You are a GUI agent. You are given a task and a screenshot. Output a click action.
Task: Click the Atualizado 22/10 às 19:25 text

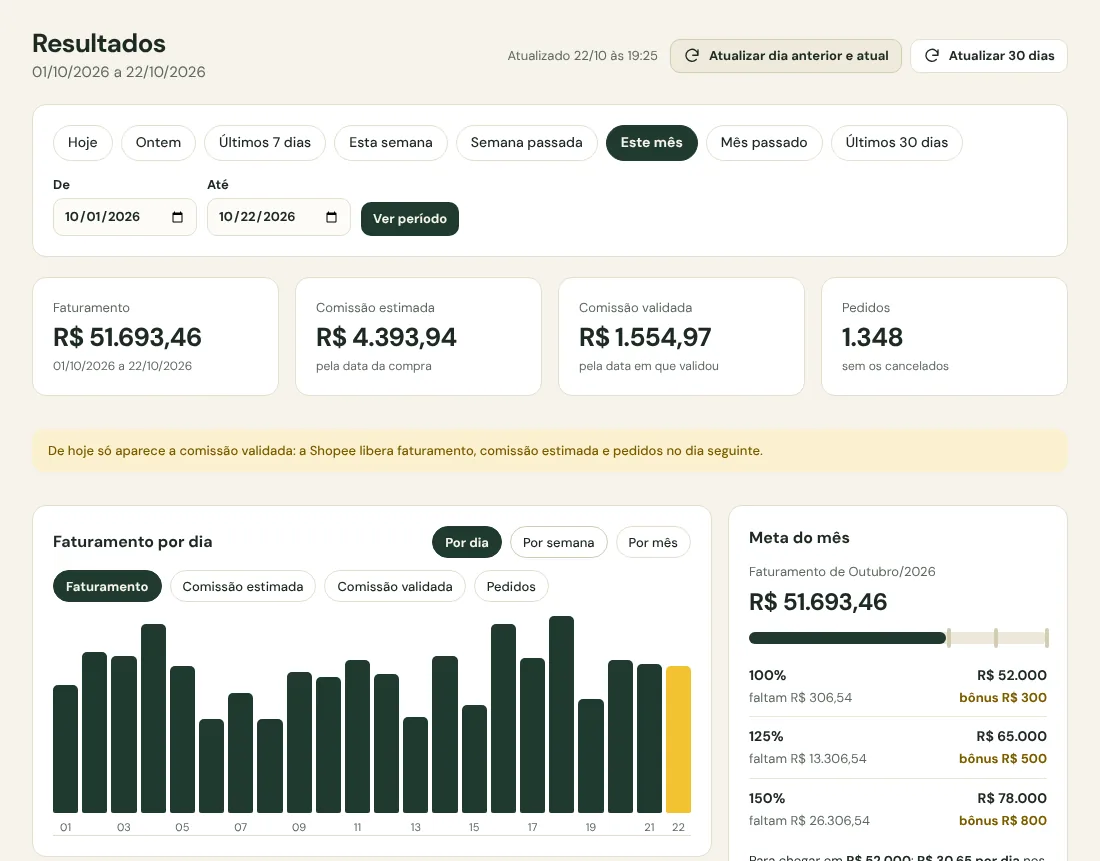point(582,55)
